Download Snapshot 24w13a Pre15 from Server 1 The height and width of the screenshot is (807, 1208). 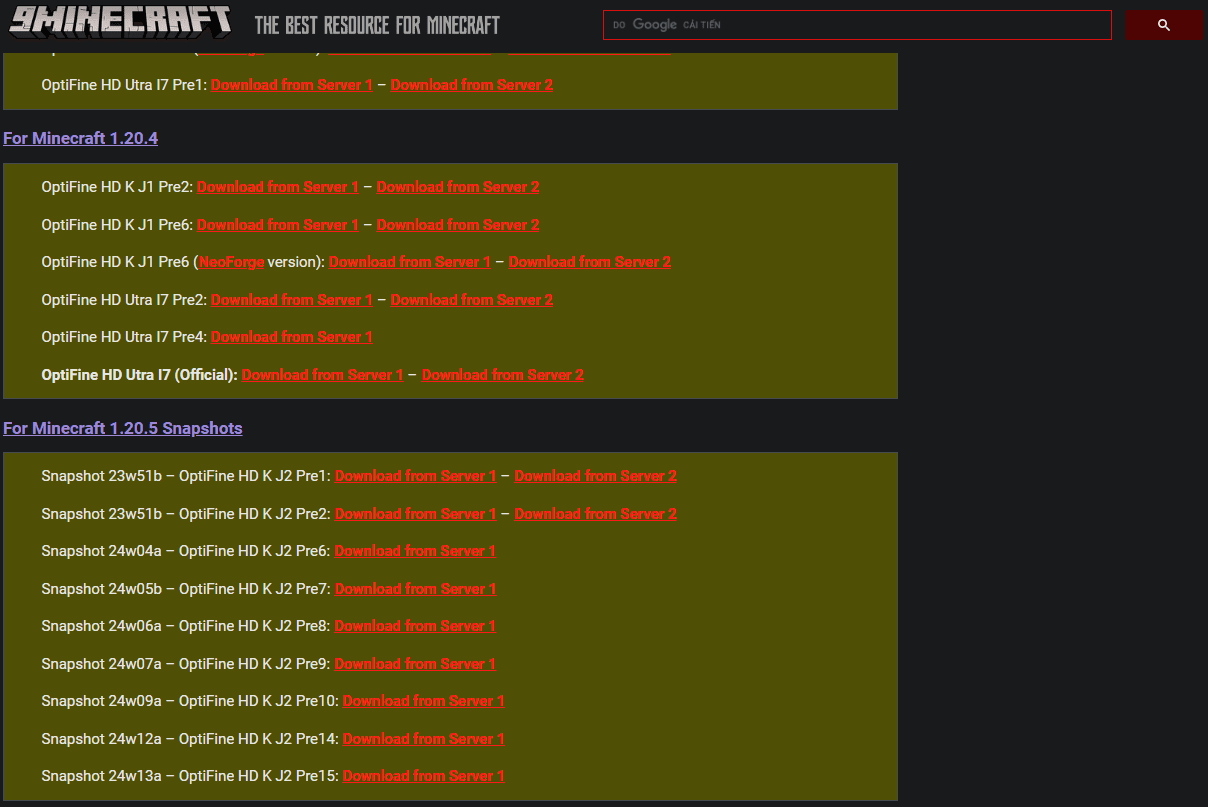click(x=424, y=776)
